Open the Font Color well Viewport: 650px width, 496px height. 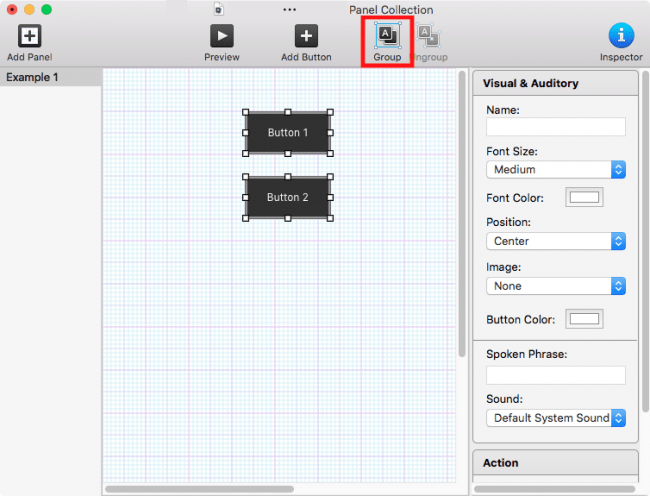[x=584, y=197]
